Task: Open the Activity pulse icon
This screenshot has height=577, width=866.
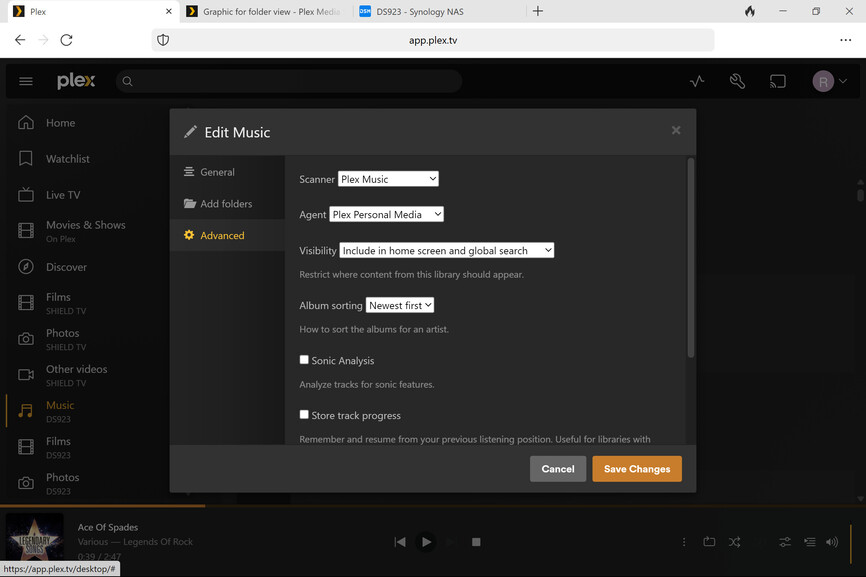Action: [x=697, y=82]
